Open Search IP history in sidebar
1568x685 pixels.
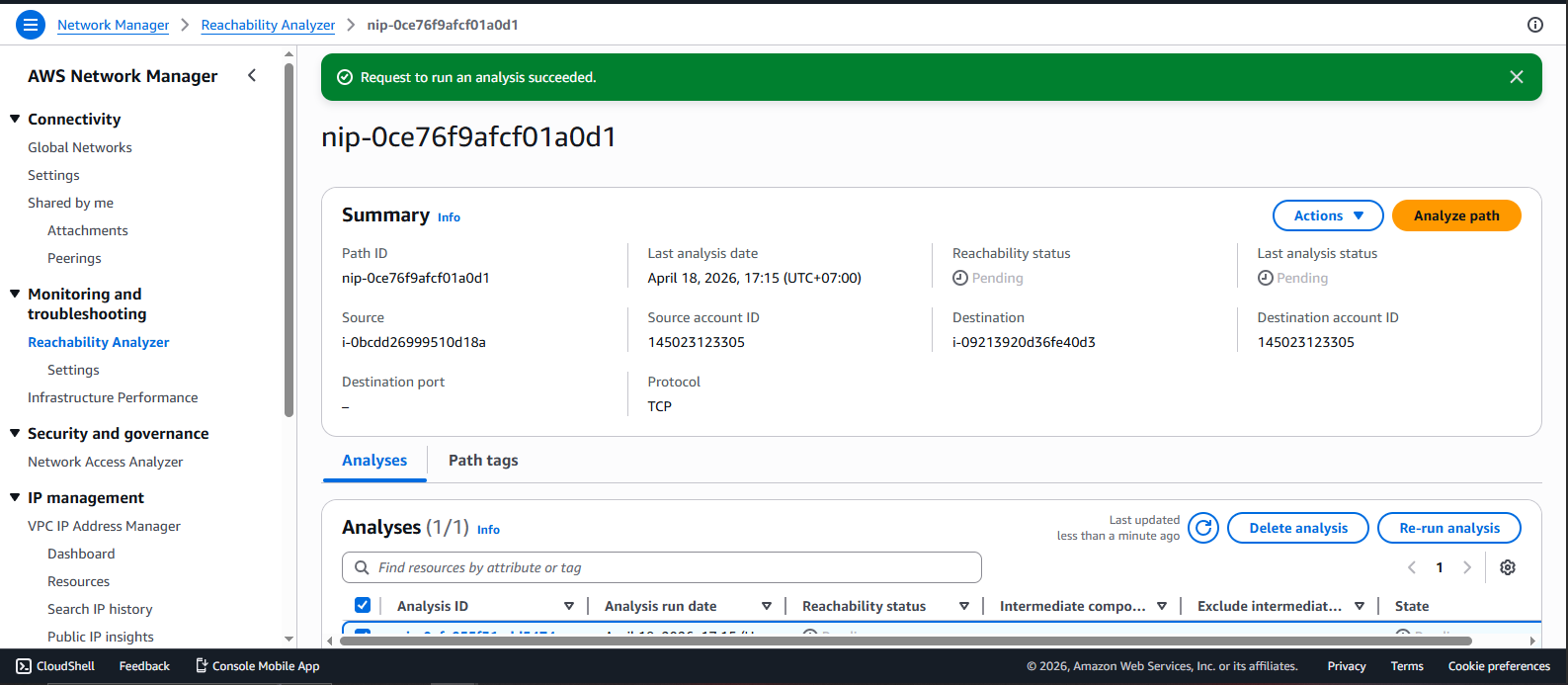pyautogui.click(x=100, y=609)
